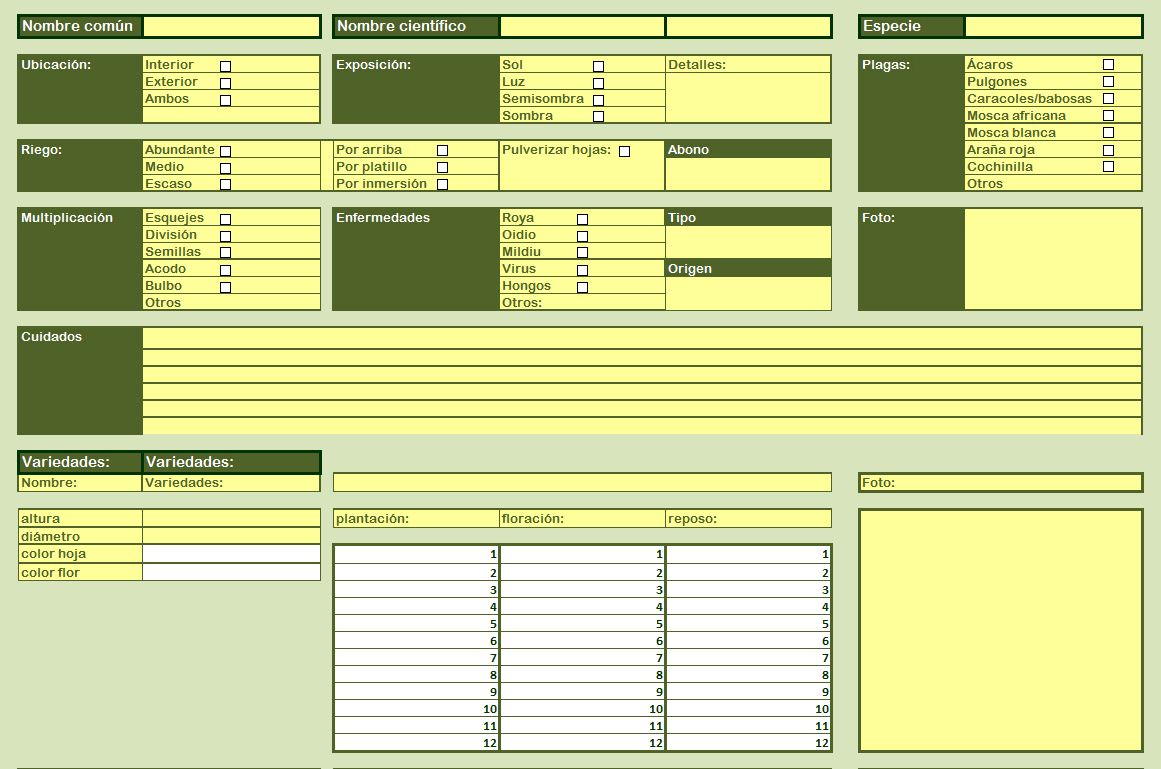Click the color hoja value cell
Viewport: 1161px width, 769px height.
click(x=231, y=554)
